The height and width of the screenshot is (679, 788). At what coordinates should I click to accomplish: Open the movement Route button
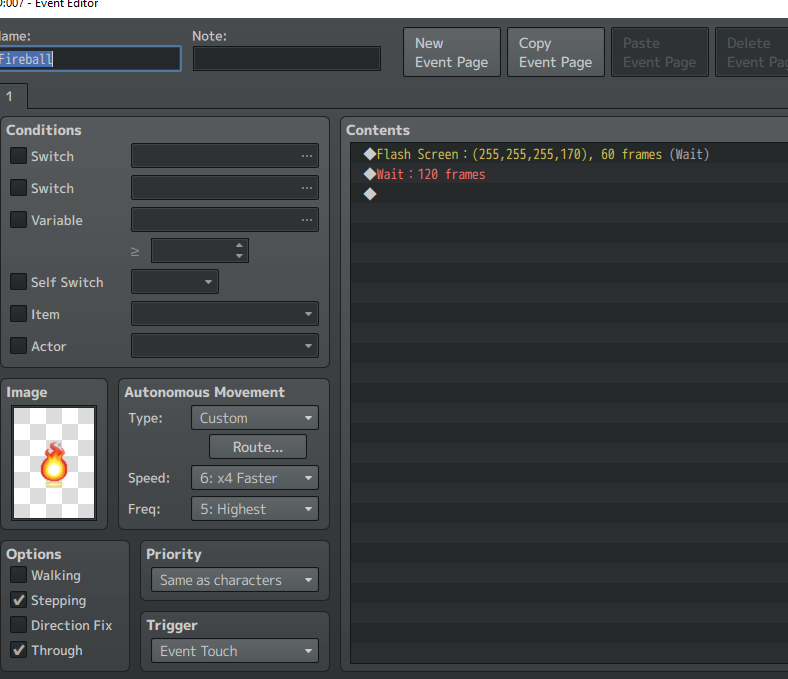pyautogui.click(x=258, y=447)
